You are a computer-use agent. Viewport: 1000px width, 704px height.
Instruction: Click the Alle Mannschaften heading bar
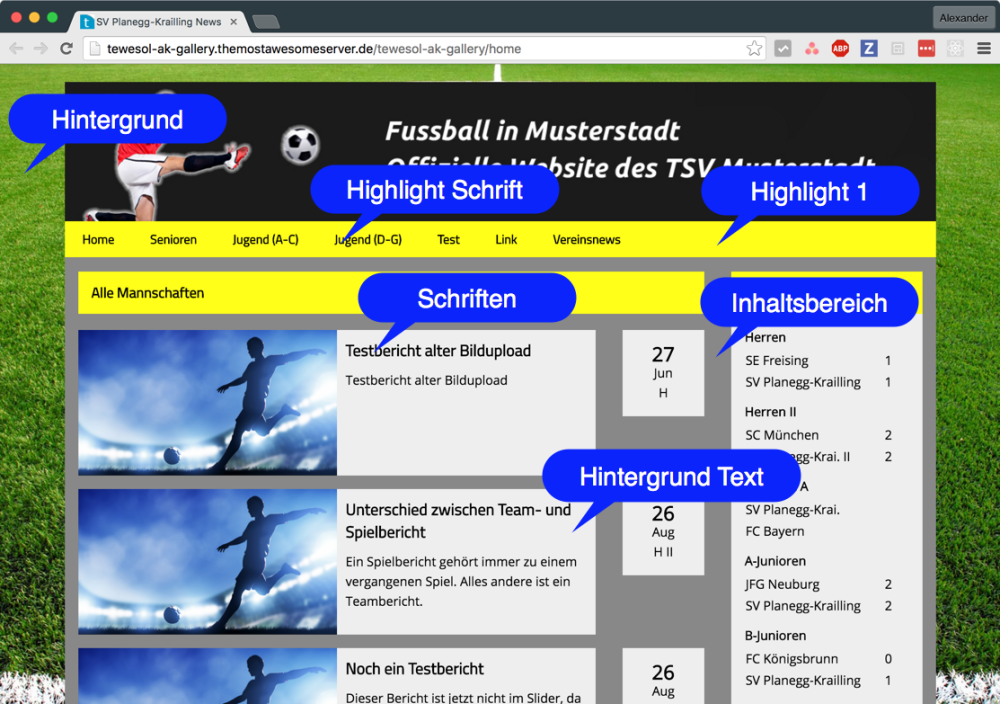pyautogui.click(x=391, y=293)
